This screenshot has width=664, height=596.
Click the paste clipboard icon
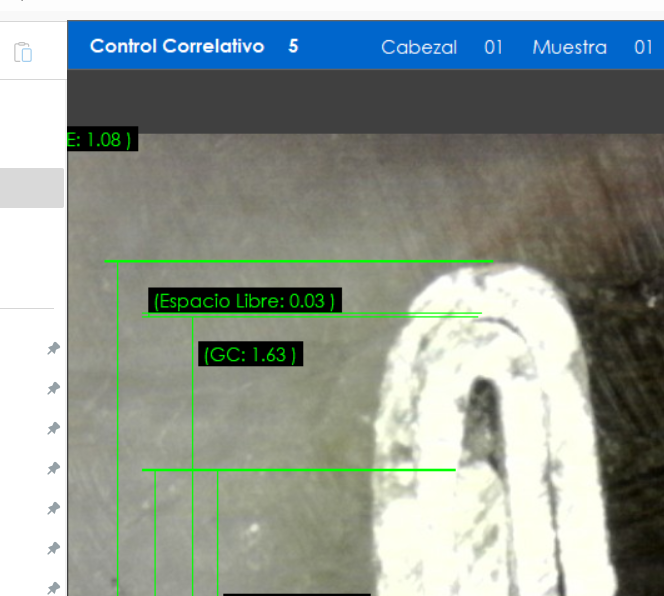[24, 53]
